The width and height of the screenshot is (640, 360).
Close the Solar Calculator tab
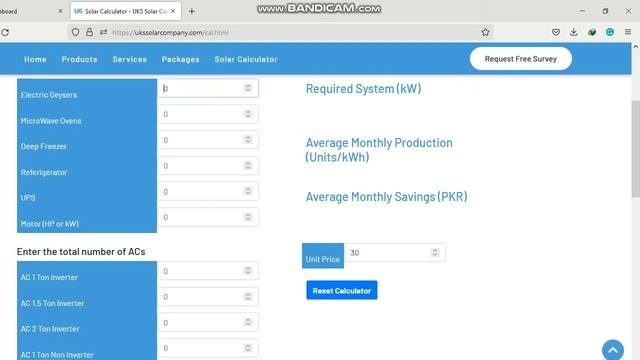(173, 11)
